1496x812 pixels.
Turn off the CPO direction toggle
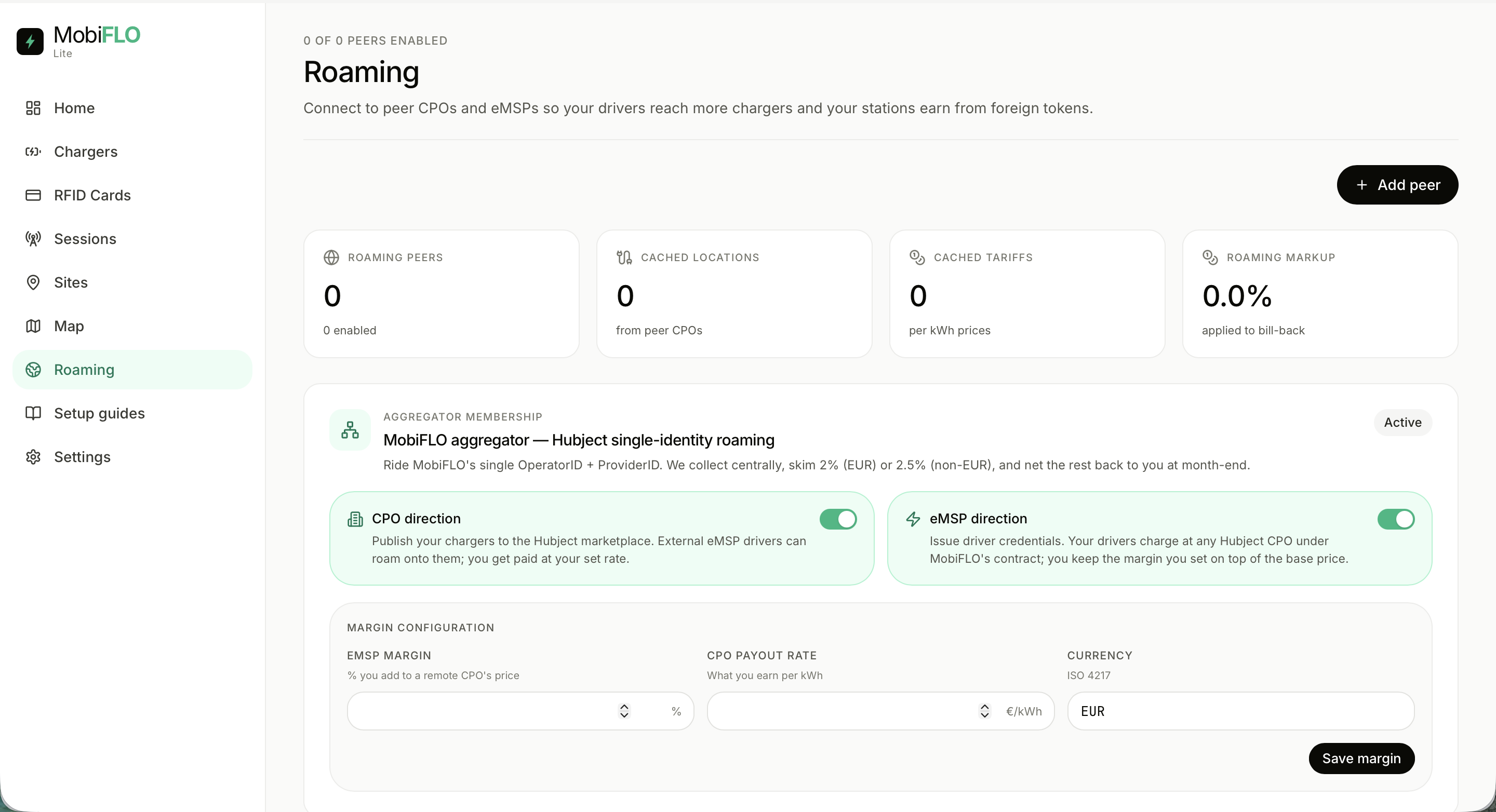coord(838,519)
